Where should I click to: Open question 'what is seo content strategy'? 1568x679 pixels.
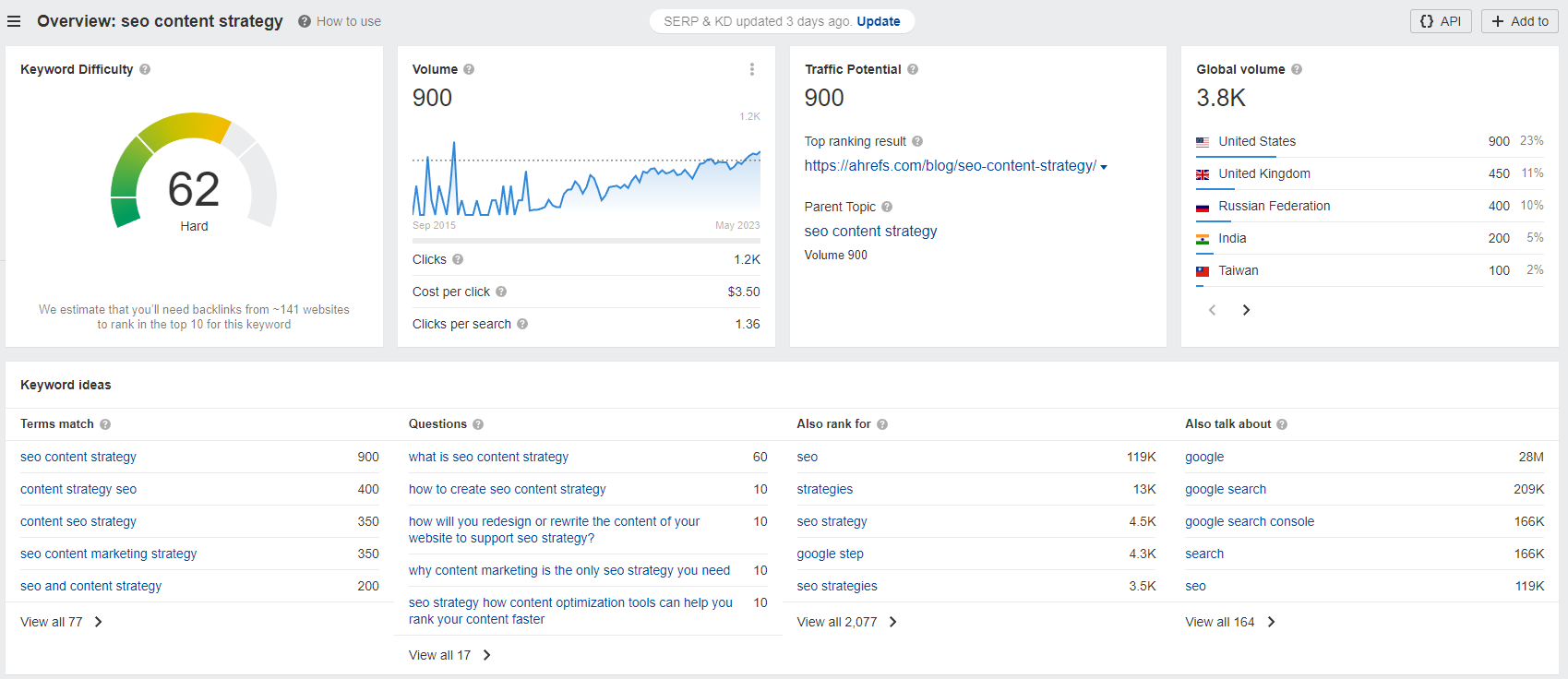489,457
